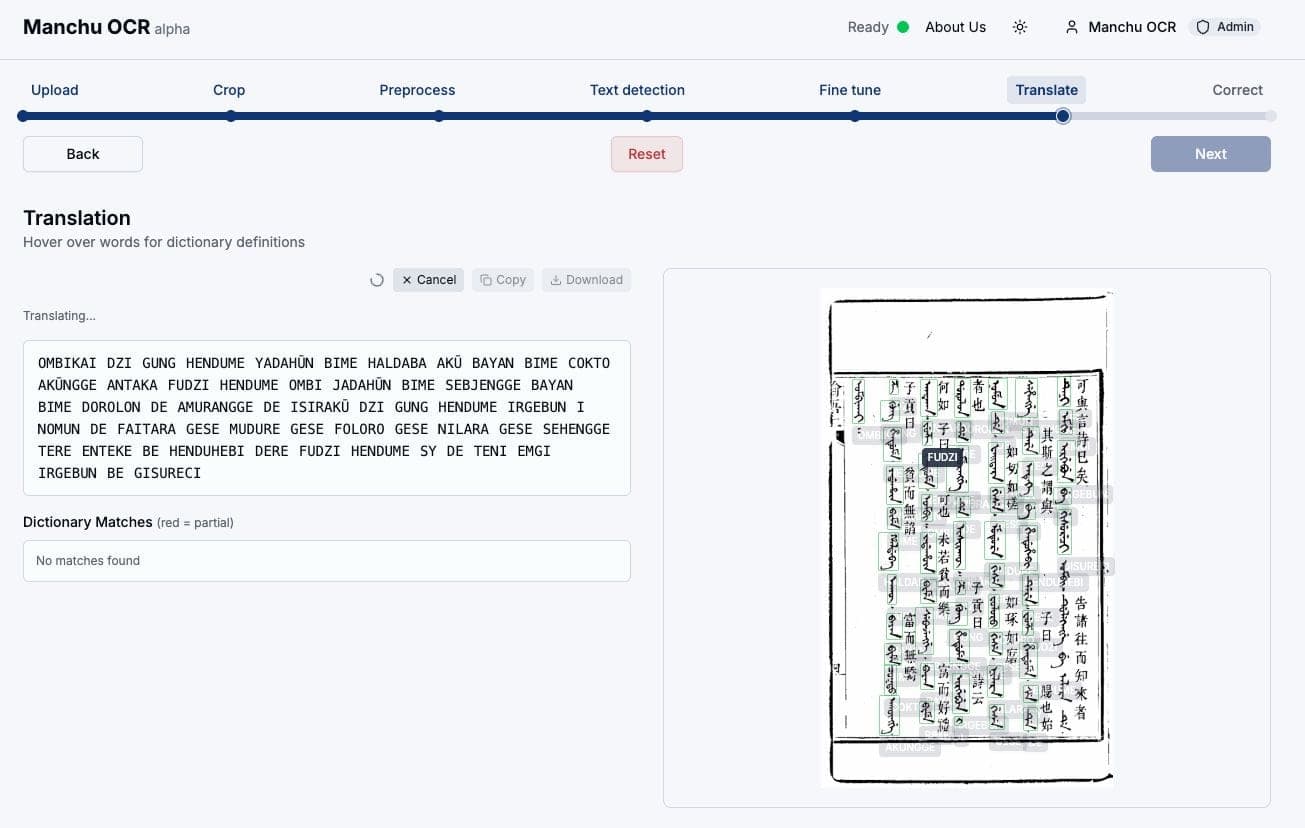Proceed with the Next button
The width and height of the screenshot is (1305, 828).
tap(1211, 154)
